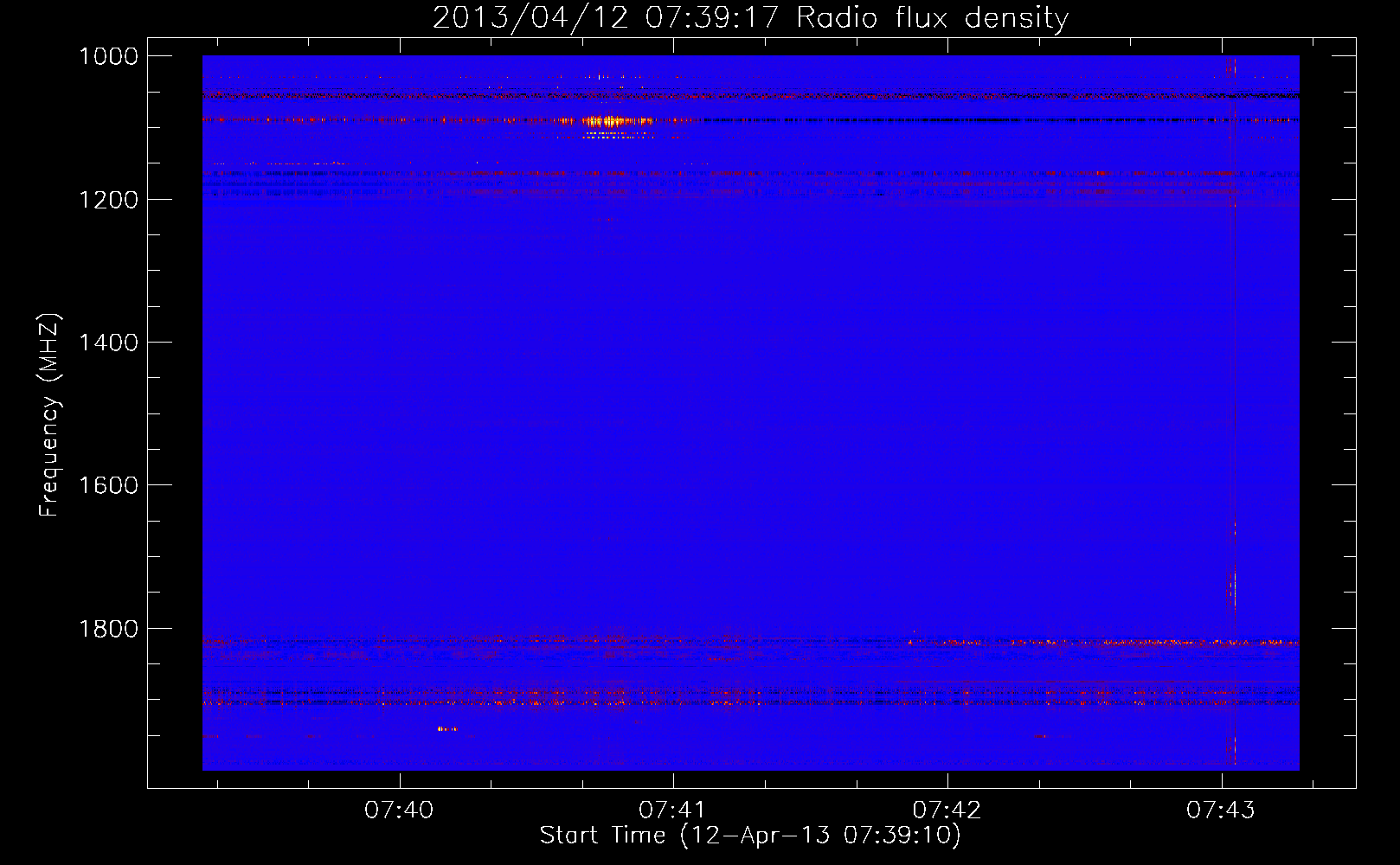Click the "Start Time (12-Apr-13 07:39:10)" label
The width and height of the screenshot is (1400, 865).
(750, 836)
